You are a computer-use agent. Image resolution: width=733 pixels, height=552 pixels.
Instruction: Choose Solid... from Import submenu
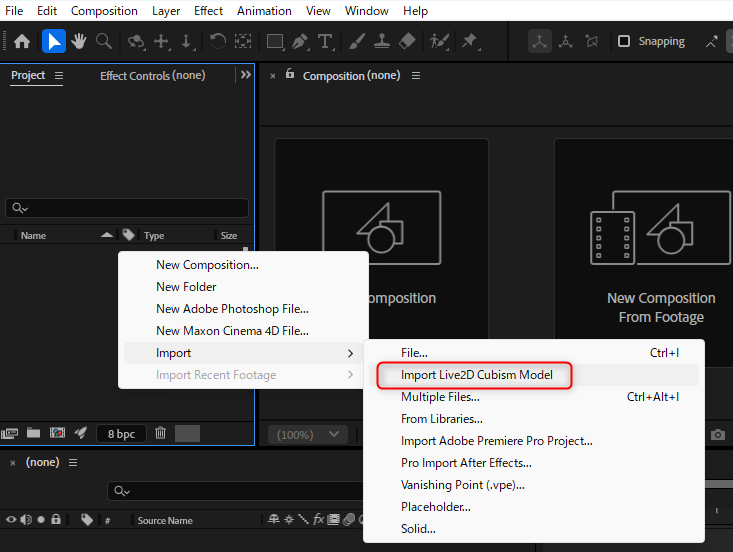(x=533, y=529)
